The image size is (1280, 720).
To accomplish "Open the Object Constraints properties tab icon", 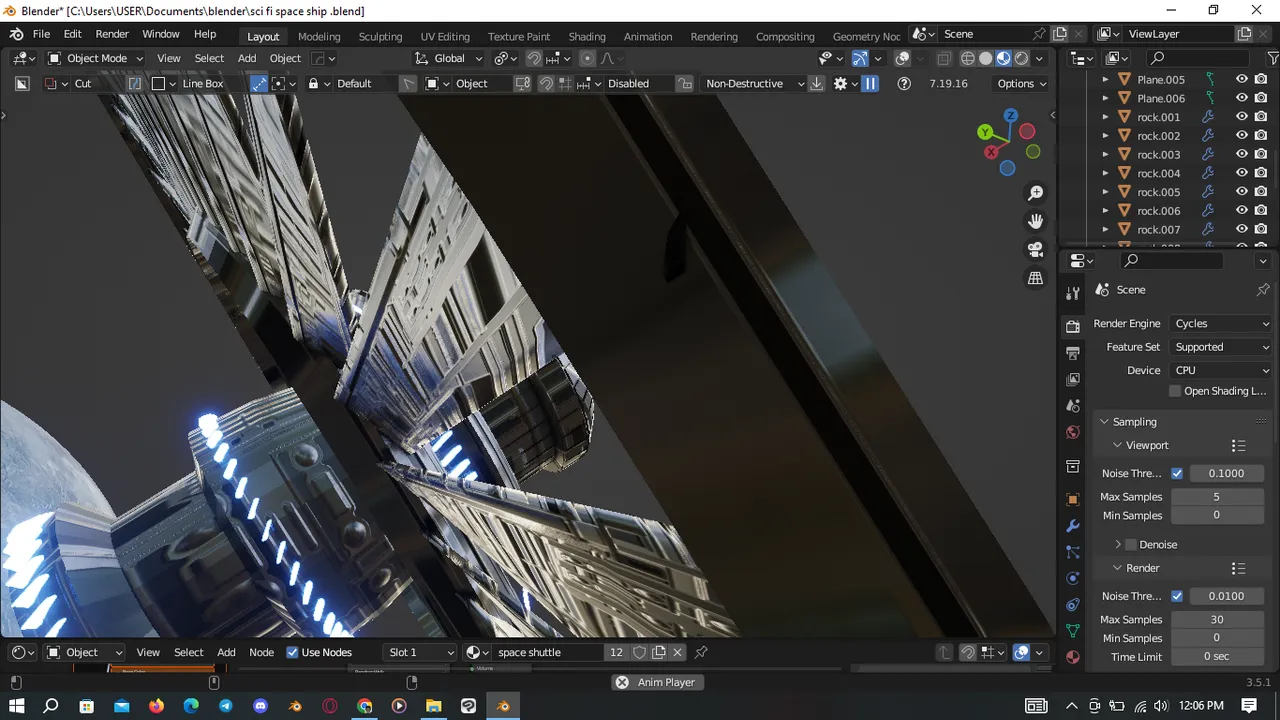I will (x=1073, y=605).
